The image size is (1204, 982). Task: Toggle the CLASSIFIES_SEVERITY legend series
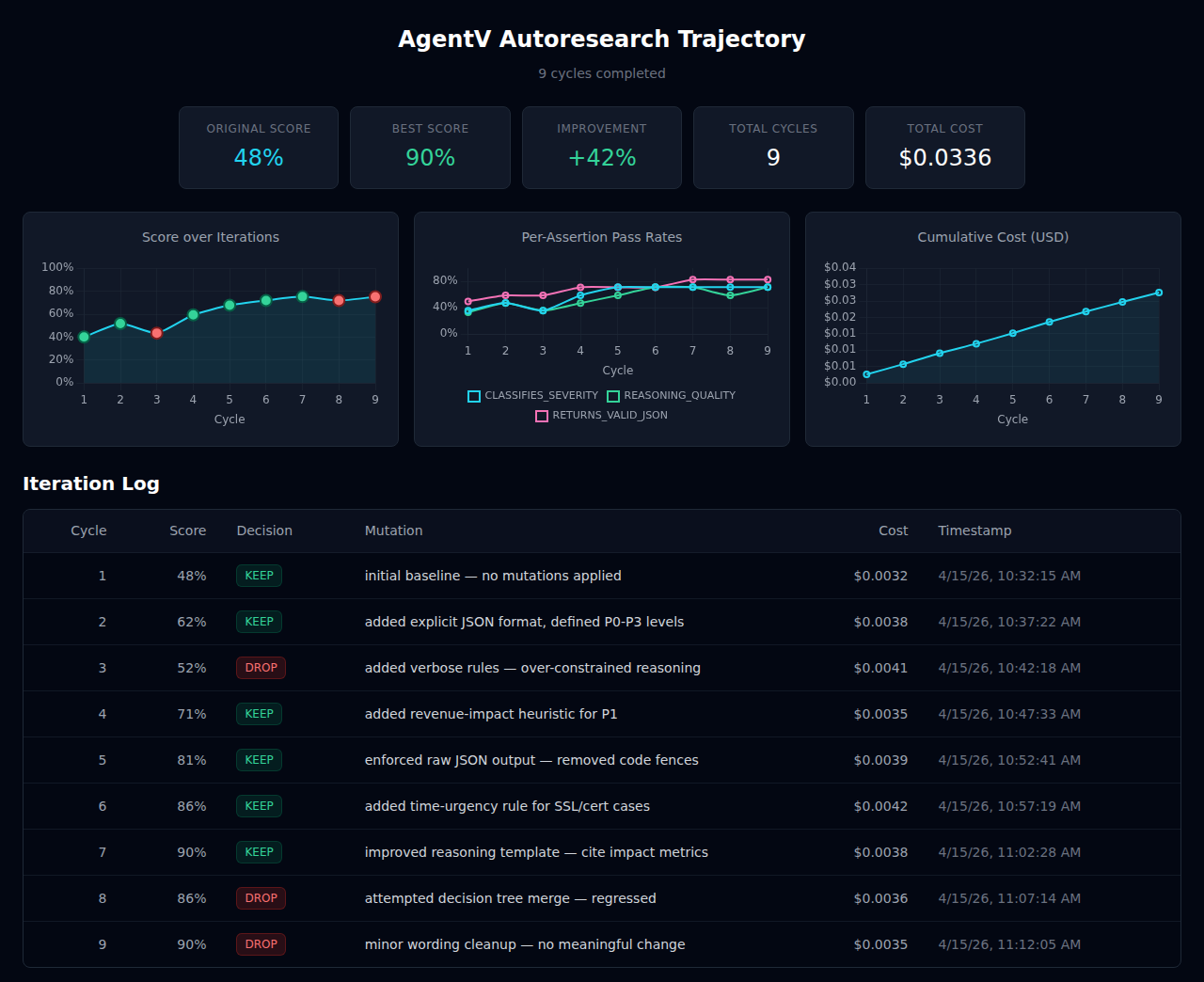pyautogui.click(x=533, y=396)
